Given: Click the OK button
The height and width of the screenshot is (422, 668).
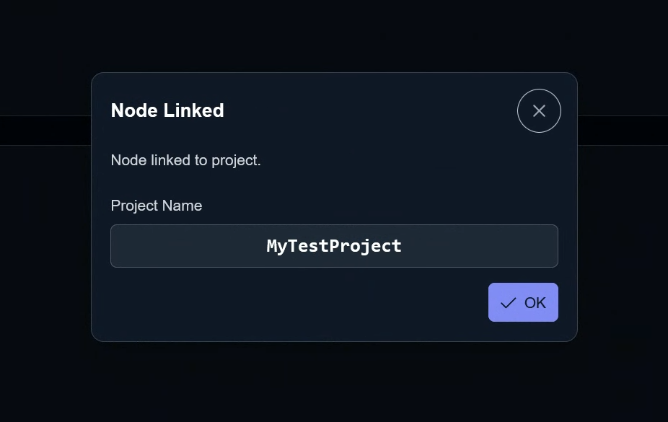Looking at the screenshot, I should (x=523, y=302).
